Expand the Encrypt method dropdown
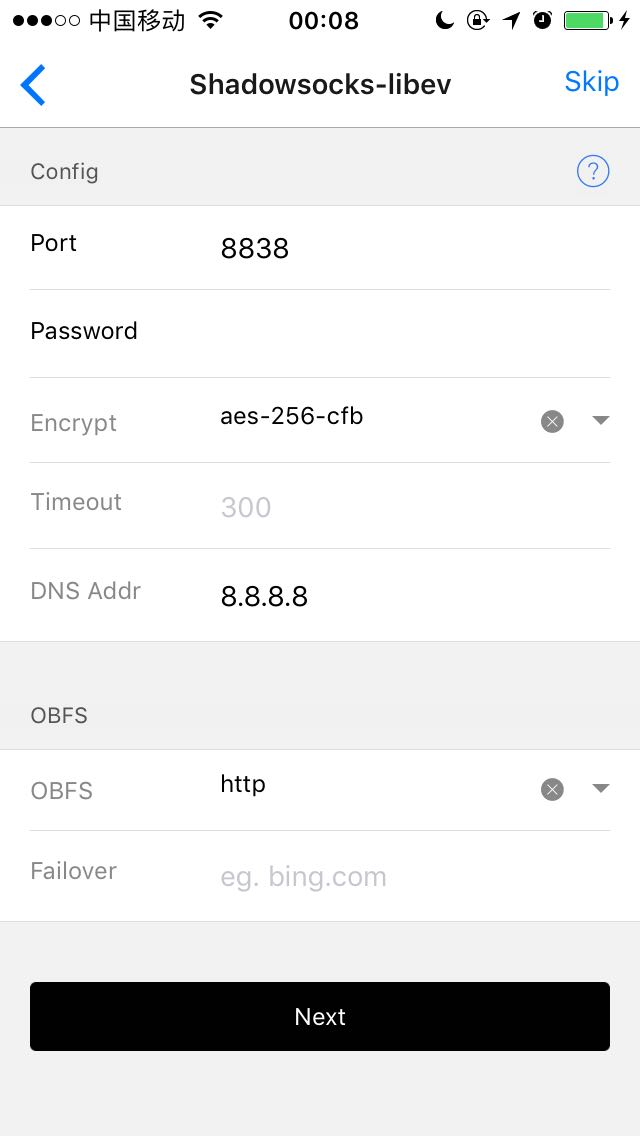The width and height of the screenshot is (640, 1136). click(x=600, y=421)
